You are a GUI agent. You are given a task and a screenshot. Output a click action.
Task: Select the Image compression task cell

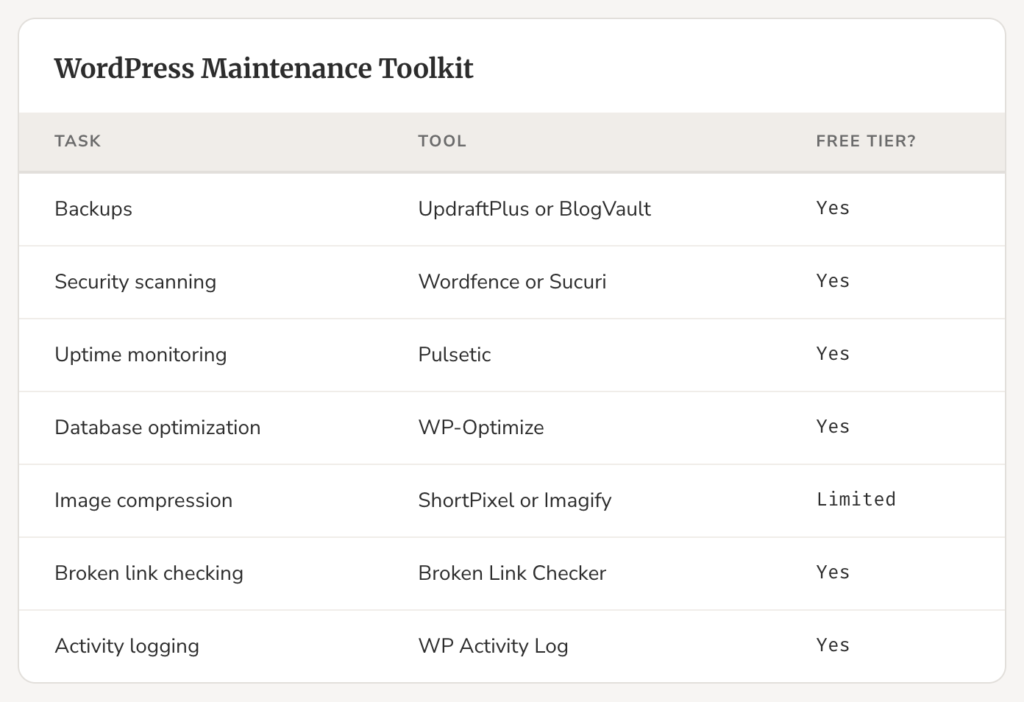click(x=143, y=501)
